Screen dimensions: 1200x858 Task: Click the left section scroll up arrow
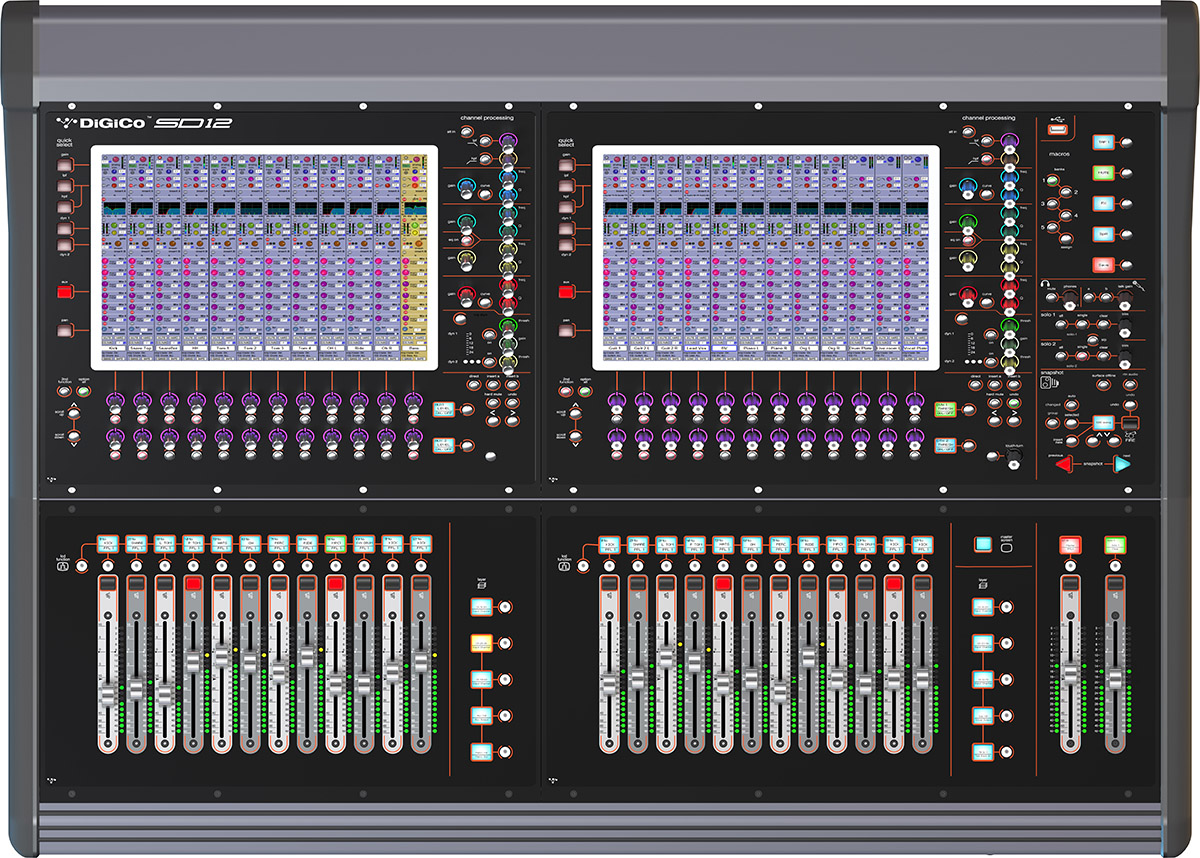[75, 411]
